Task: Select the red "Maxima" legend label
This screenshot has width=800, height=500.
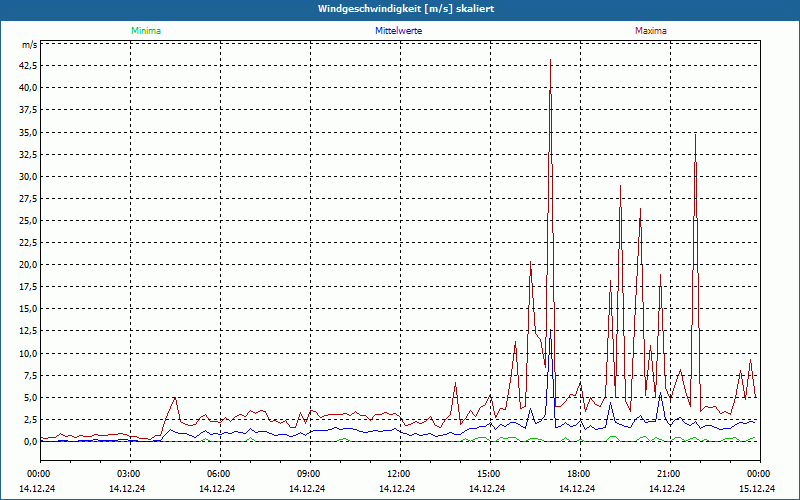Action: click(651, 31)
